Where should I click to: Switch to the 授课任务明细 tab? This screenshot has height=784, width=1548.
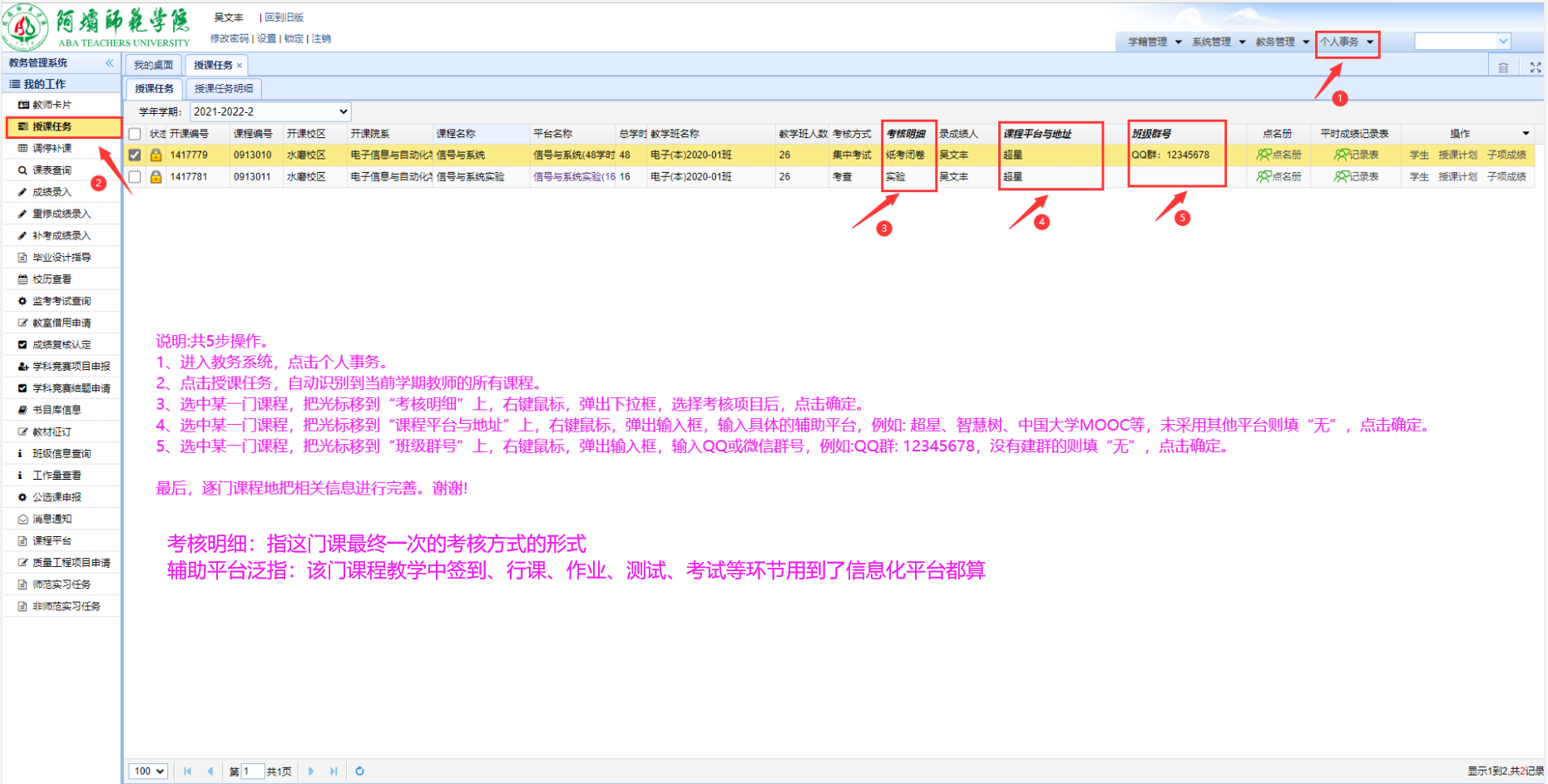pos(223,88)
